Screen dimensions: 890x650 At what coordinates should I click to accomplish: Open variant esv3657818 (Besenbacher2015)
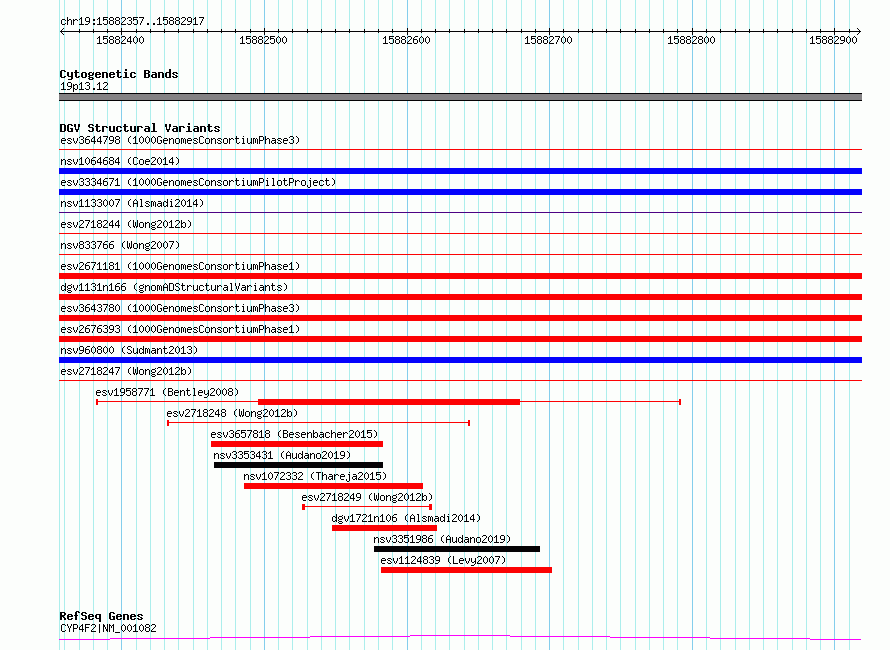pos(294,434)
